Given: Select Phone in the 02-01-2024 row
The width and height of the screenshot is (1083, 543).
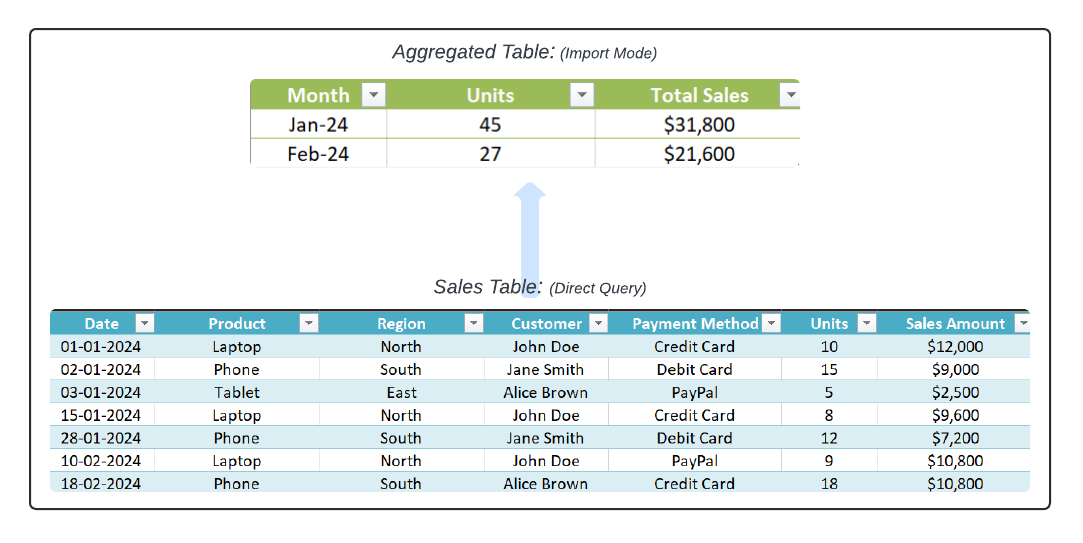Looking at the screenshot, I should coord(237,369).
